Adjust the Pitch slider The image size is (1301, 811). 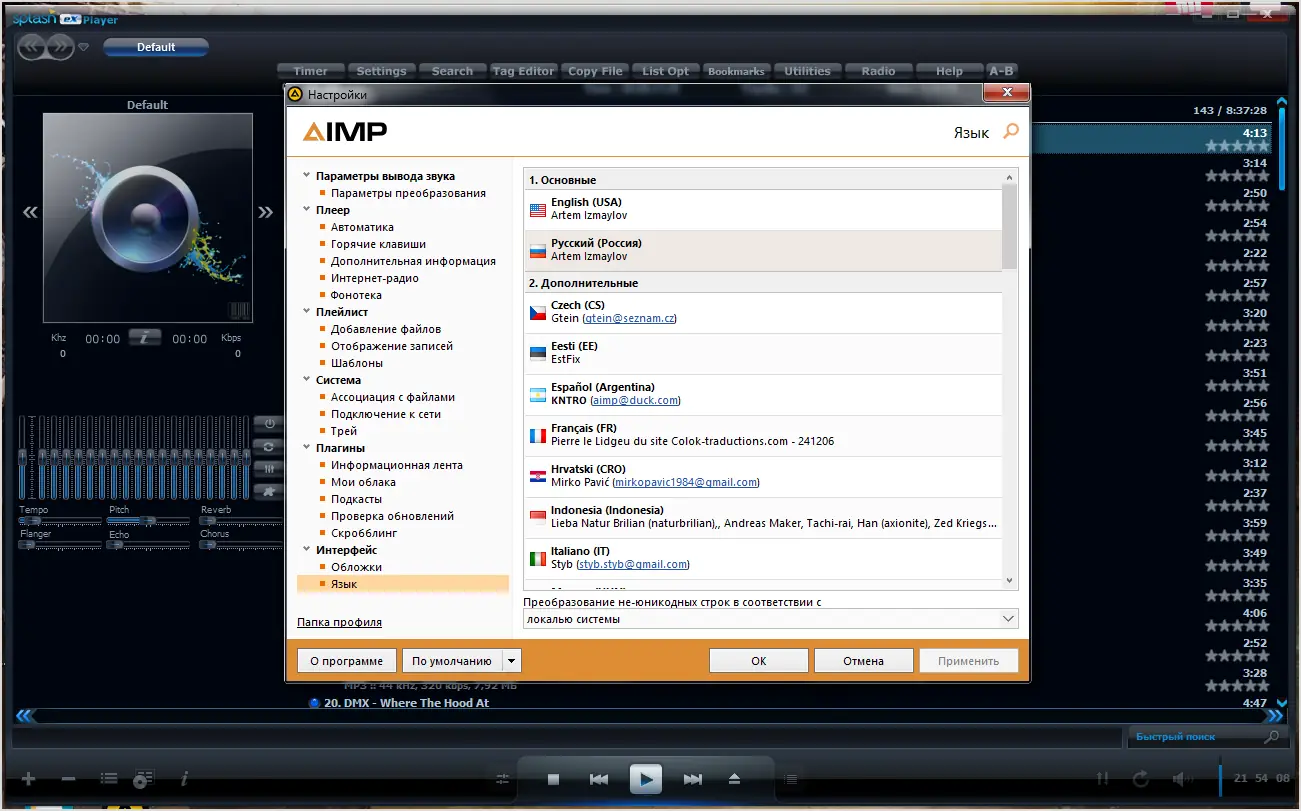148,521
